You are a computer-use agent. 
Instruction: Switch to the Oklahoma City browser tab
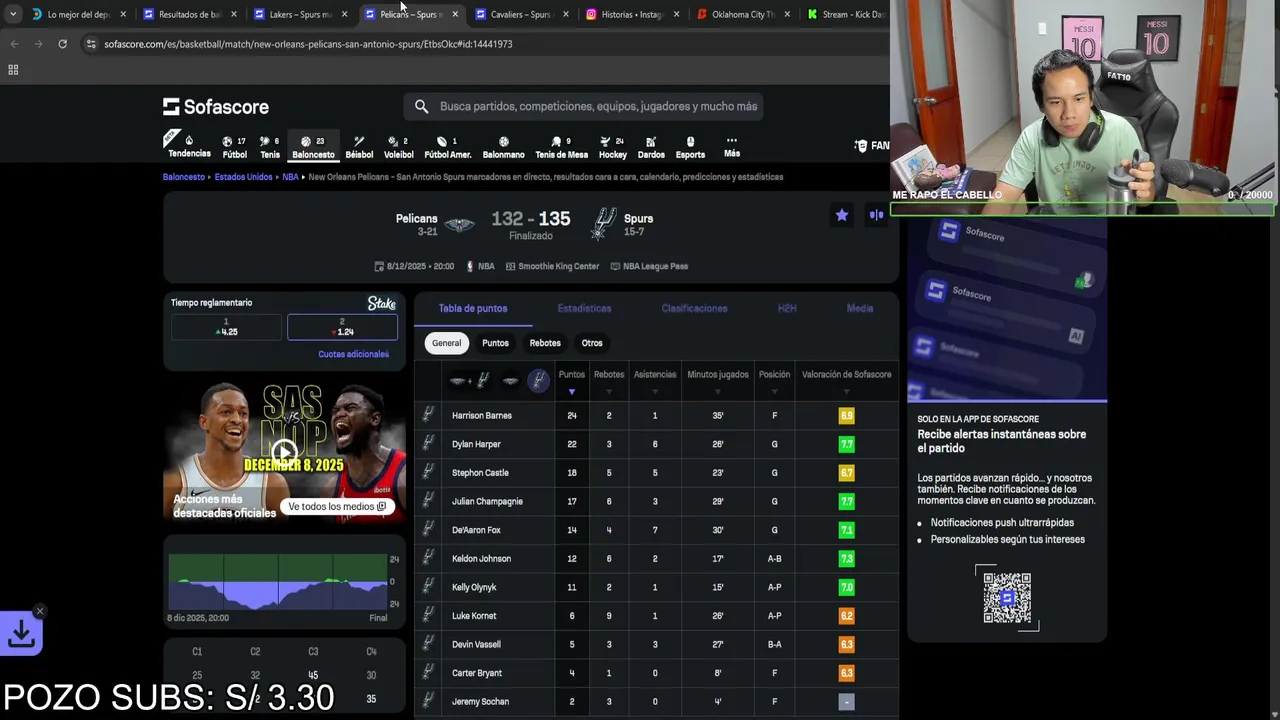[x=742, y=14]
